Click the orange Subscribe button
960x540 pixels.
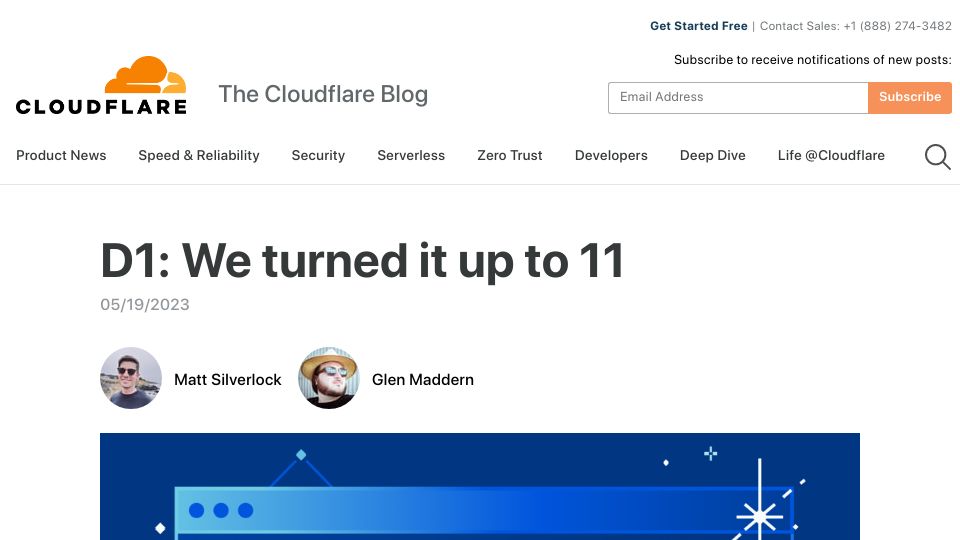(910, 97)
